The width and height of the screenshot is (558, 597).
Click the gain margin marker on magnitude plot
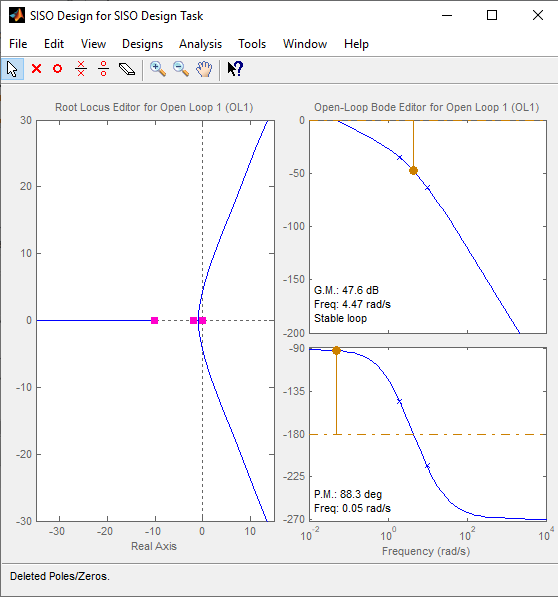click(x=413, y=171)
